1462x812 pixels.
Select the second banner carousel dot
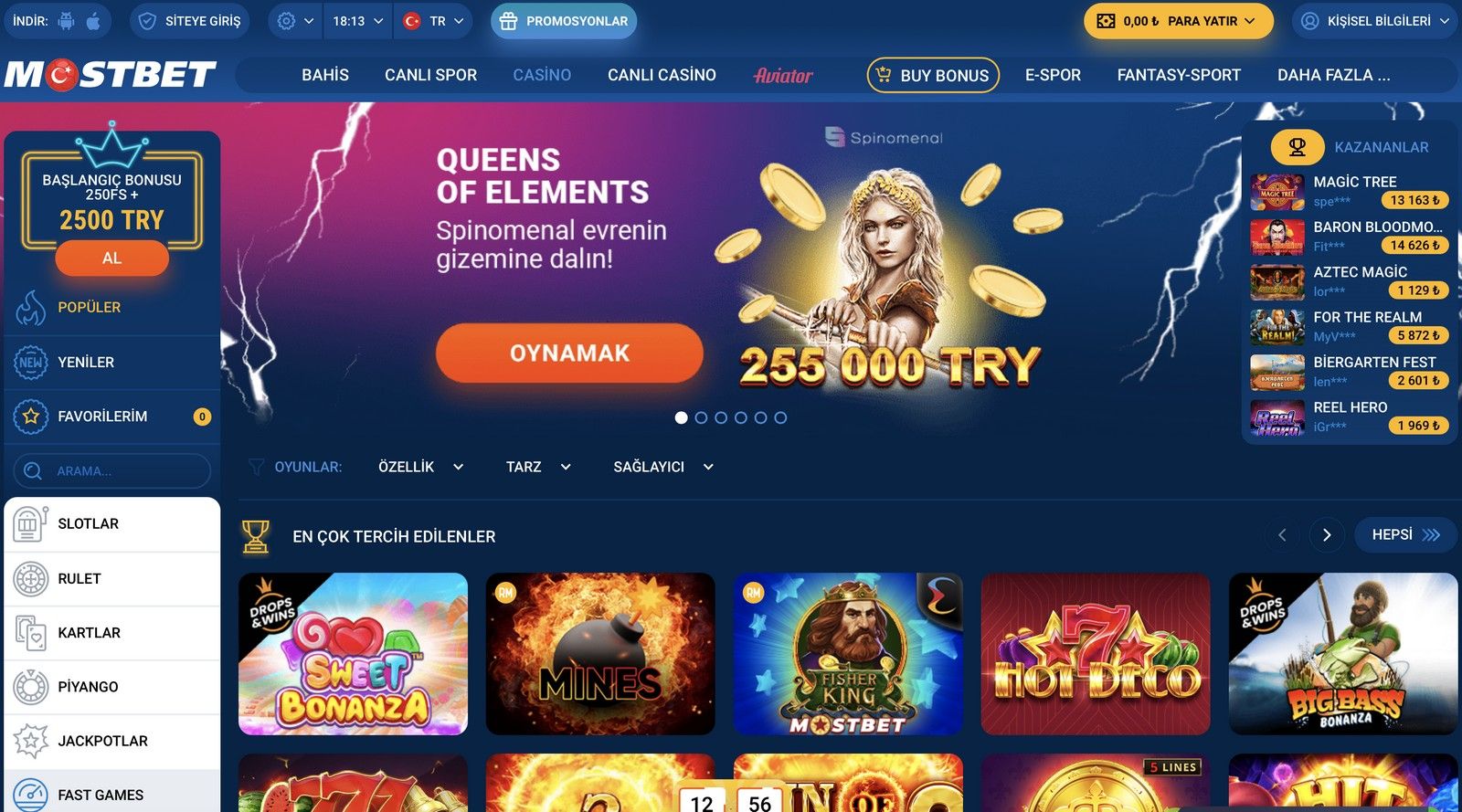tap(701, 417)
